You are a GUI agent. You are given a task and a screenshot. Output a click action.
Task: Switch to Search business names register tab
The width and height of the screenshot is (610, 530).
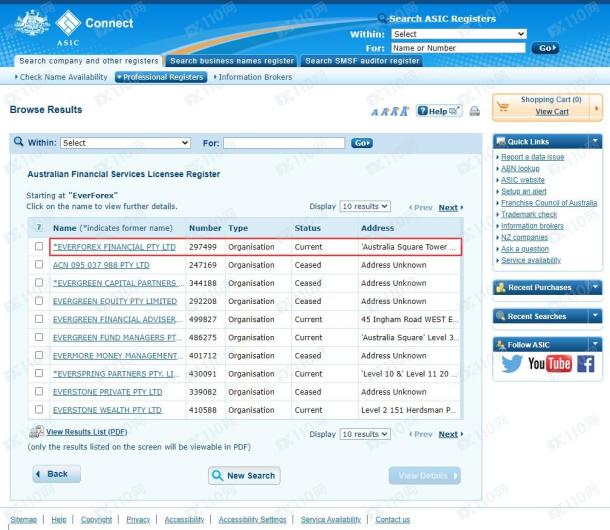(232, 61)
